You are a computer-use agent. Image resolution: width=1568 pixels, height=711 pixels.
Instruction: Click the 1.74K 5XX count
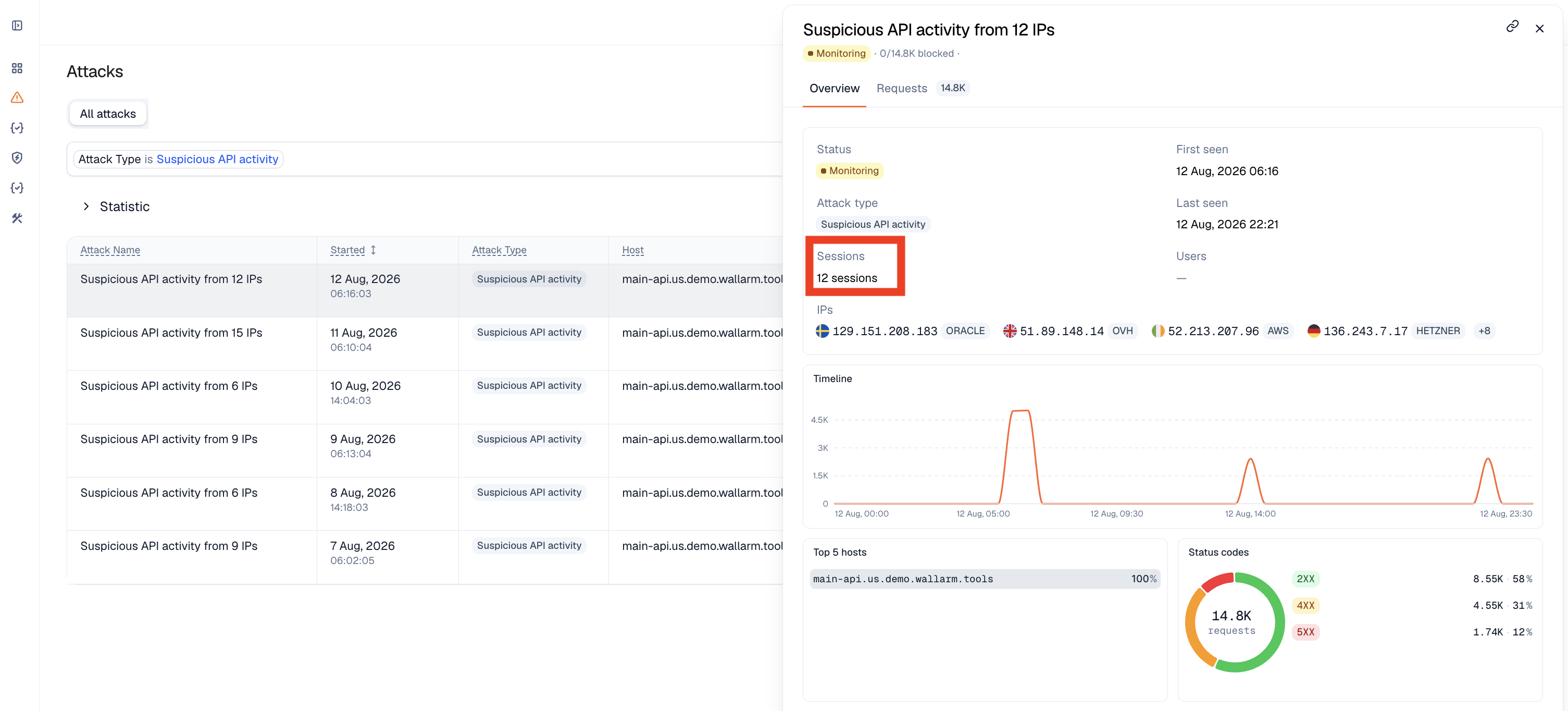click(x=1488, y=632)
